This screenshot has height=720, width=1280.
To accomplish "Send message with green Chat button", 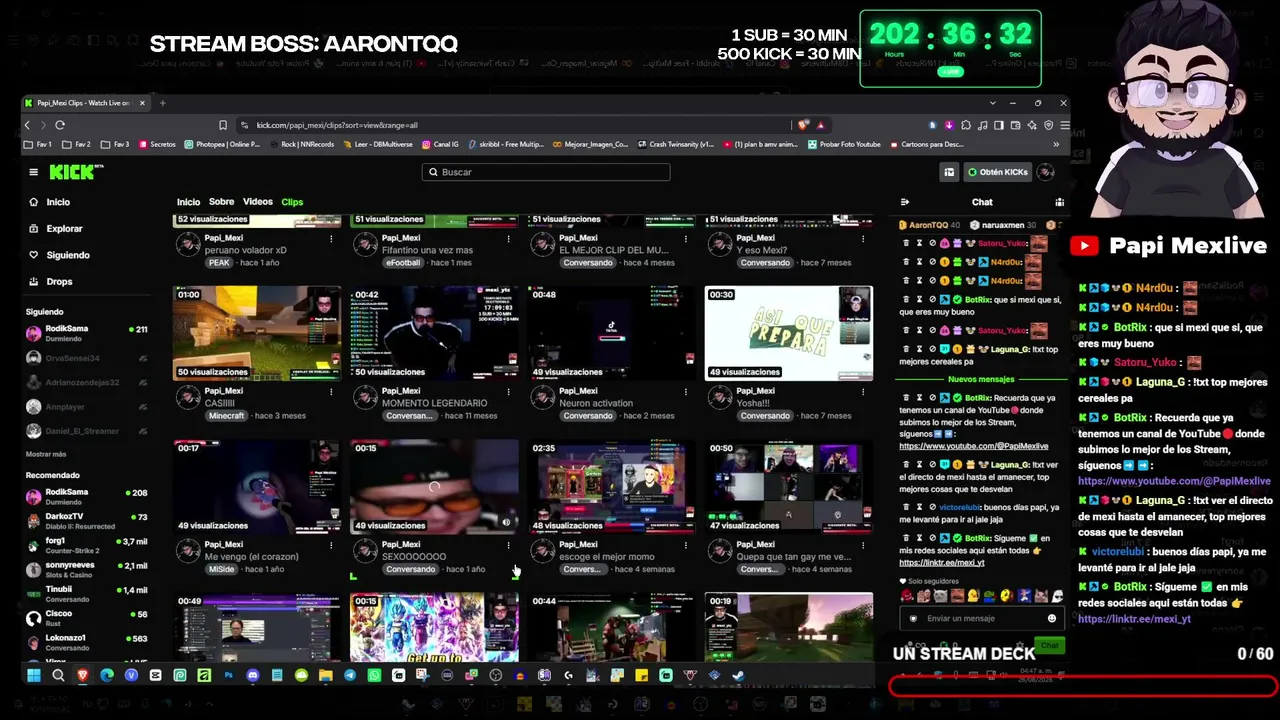I will (1049, 645).
